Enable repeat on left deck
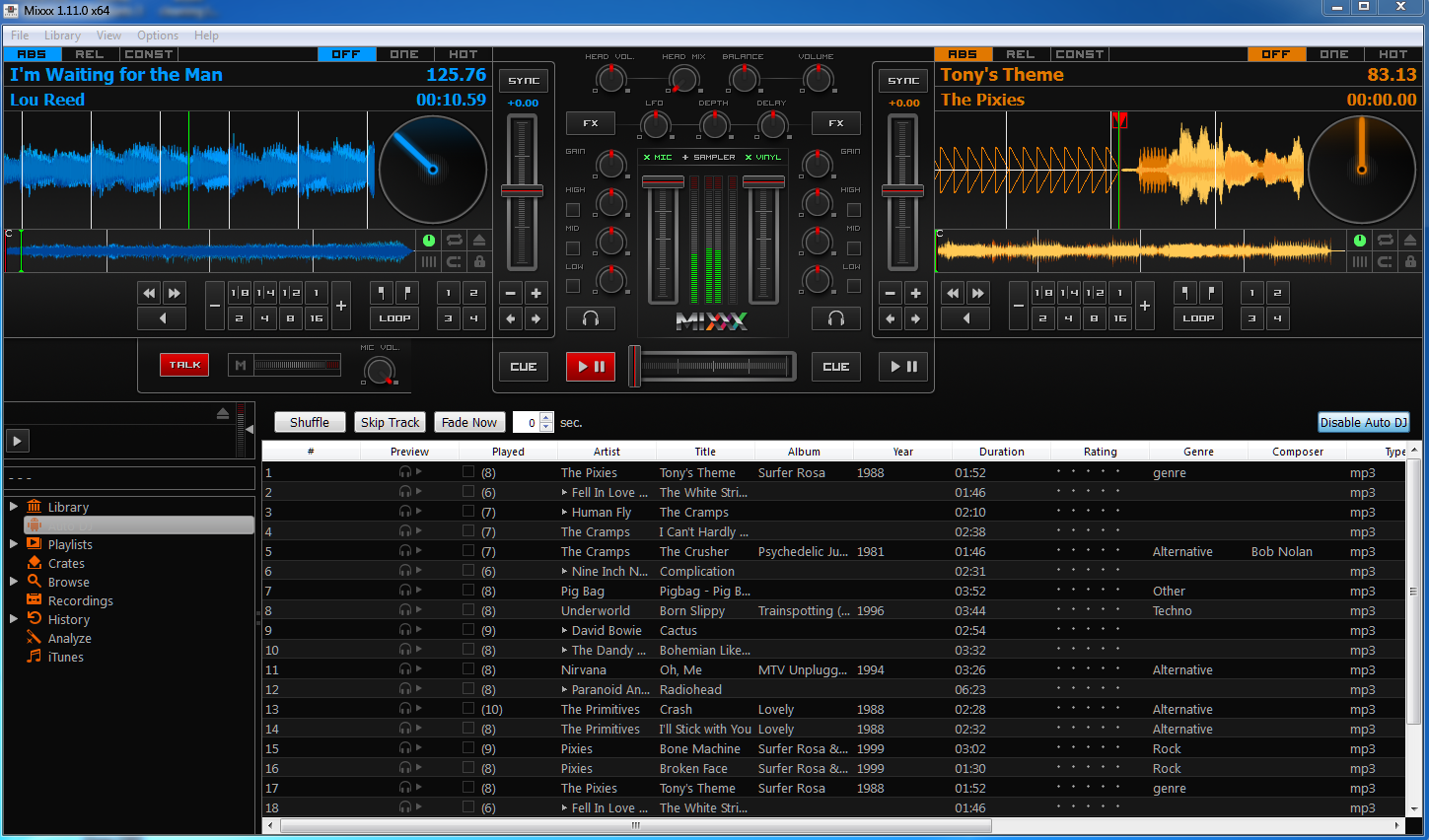Image resolution: width=1429 pixels, height=840 pixels. point(454,241)
